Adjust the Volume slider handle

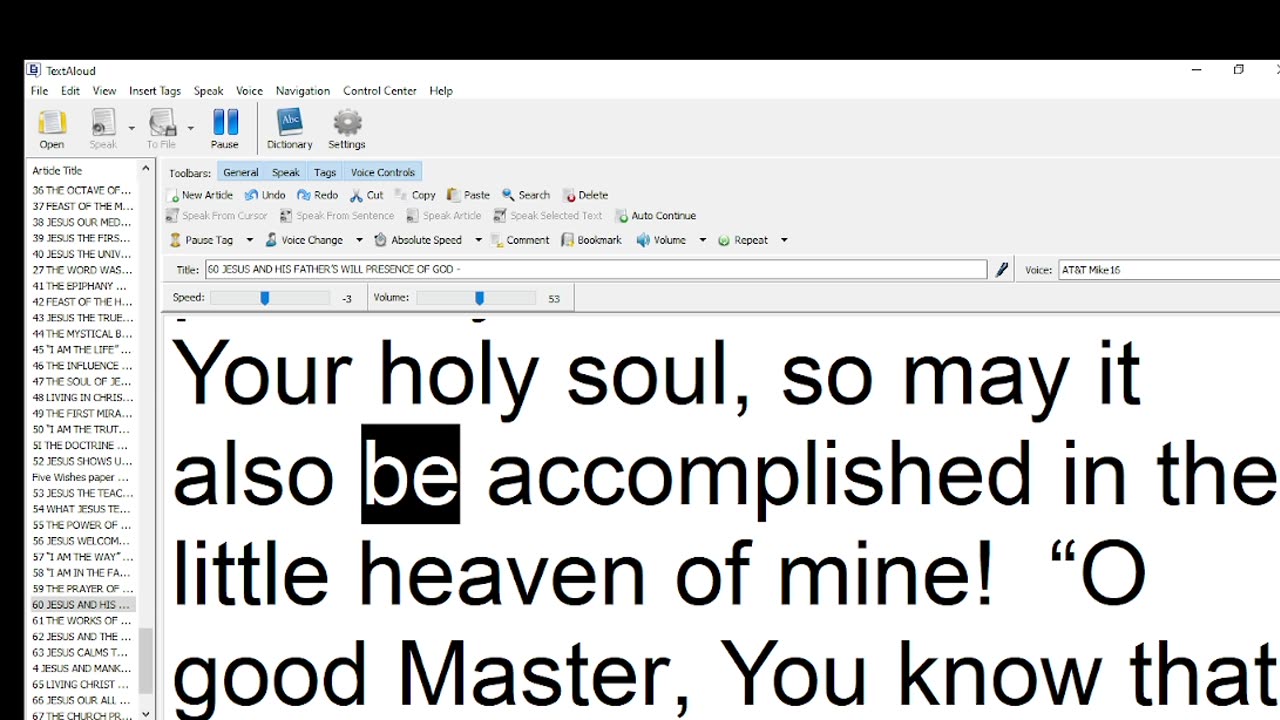point(479,298)
